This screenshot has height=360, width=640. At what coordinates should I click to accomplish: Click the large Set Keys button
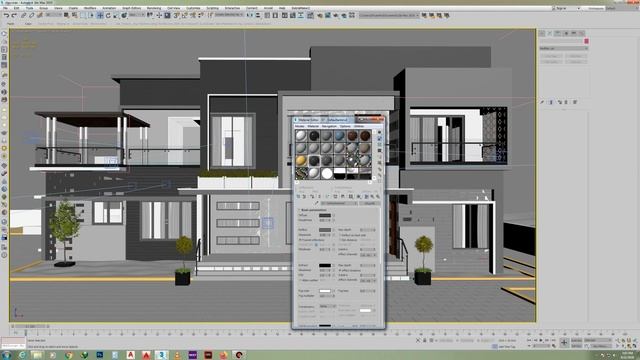coord(564,343)
